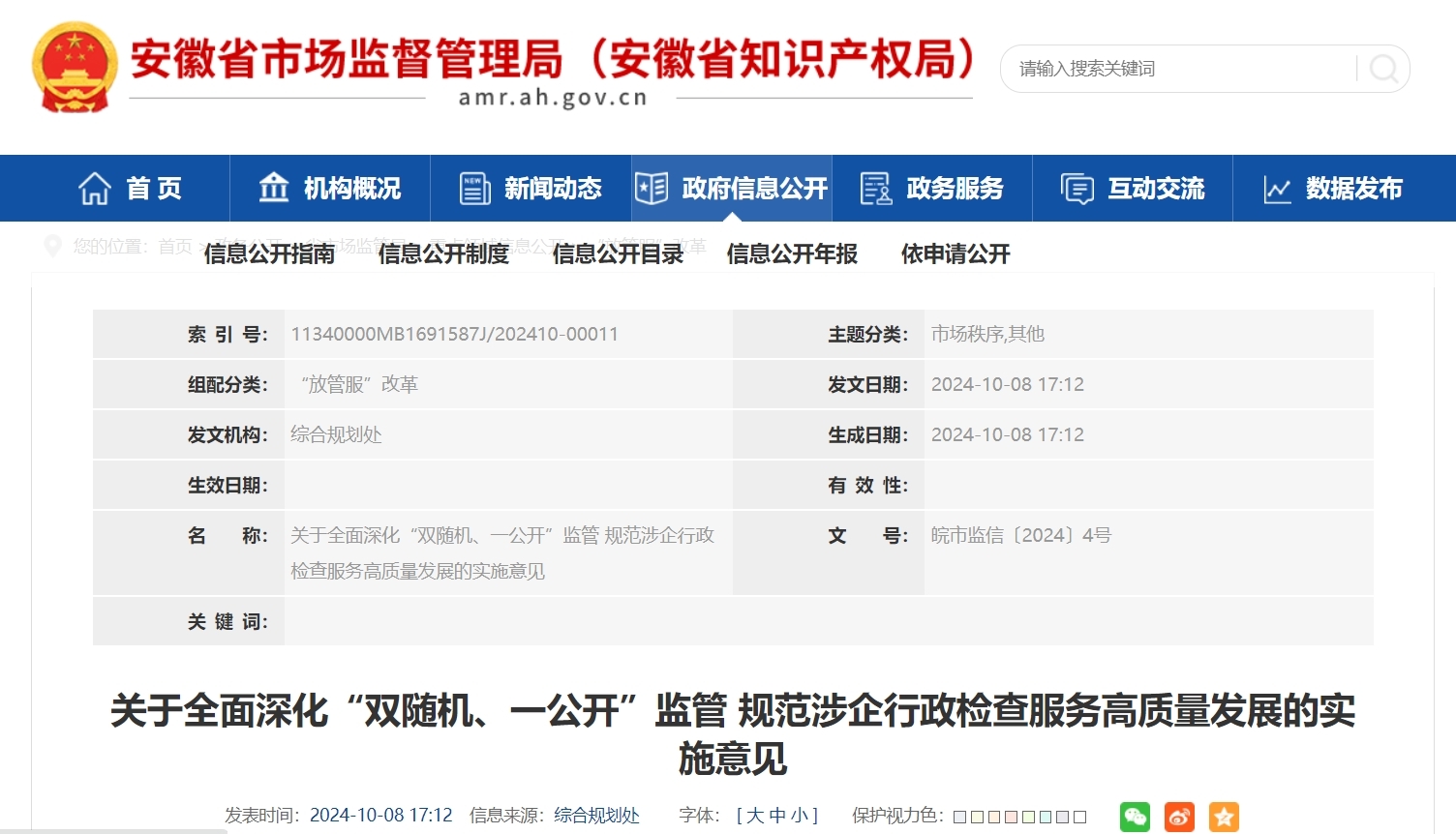Viewport: 1456px width, 834px height.
Task: Click the form icon for 政务服务
Action: coord(876,189)
